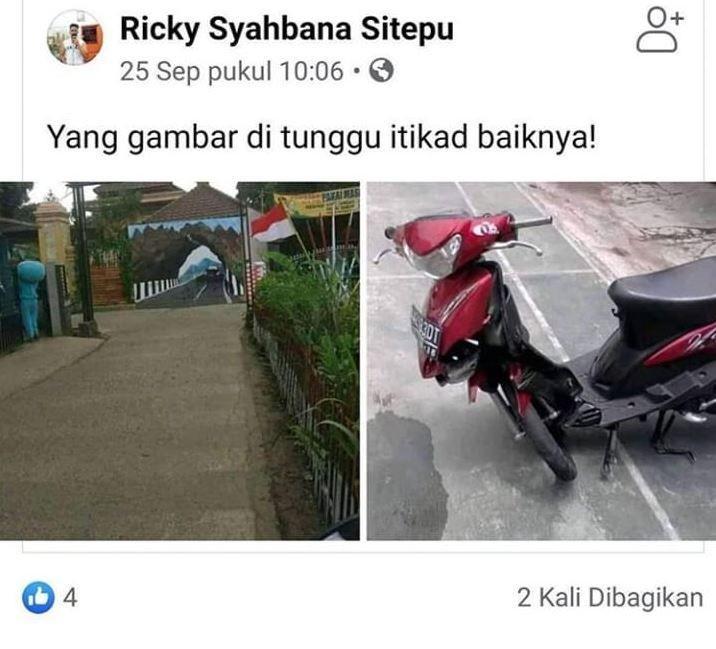The height and width of the screenshot is (649, 716).
Task: Open Ricky Syahbana Sitepu's profile name link
Action: tap(287, 29)
